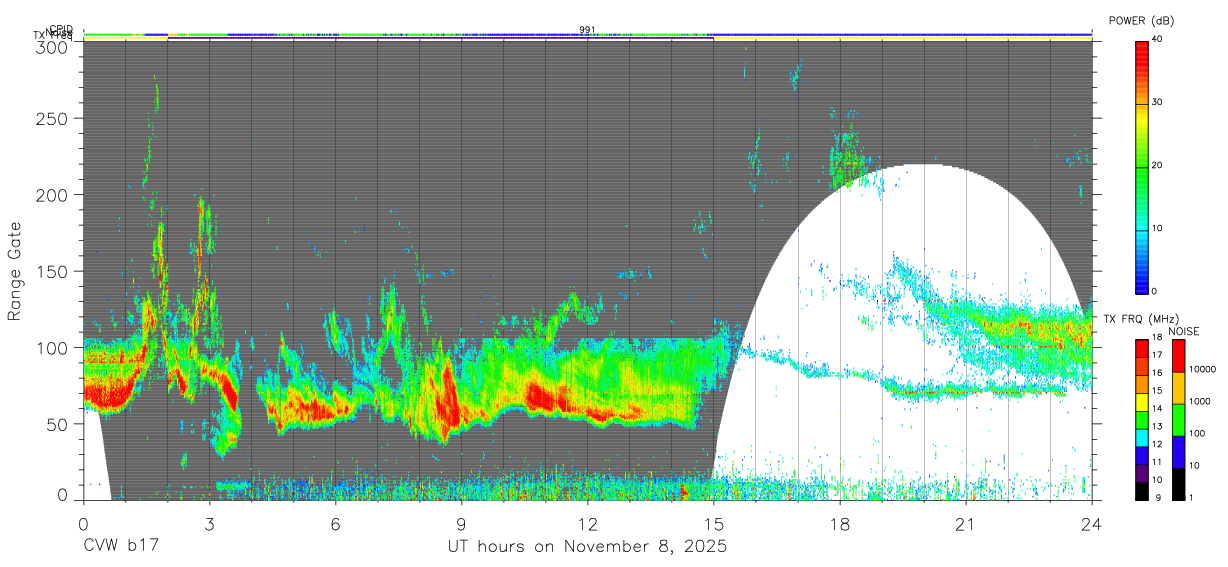Image resolution: width=1228 pixels, height=567 pixels.
Task: Select the yellow TX FRQ swatch
Action: (x=1140, y=401)
